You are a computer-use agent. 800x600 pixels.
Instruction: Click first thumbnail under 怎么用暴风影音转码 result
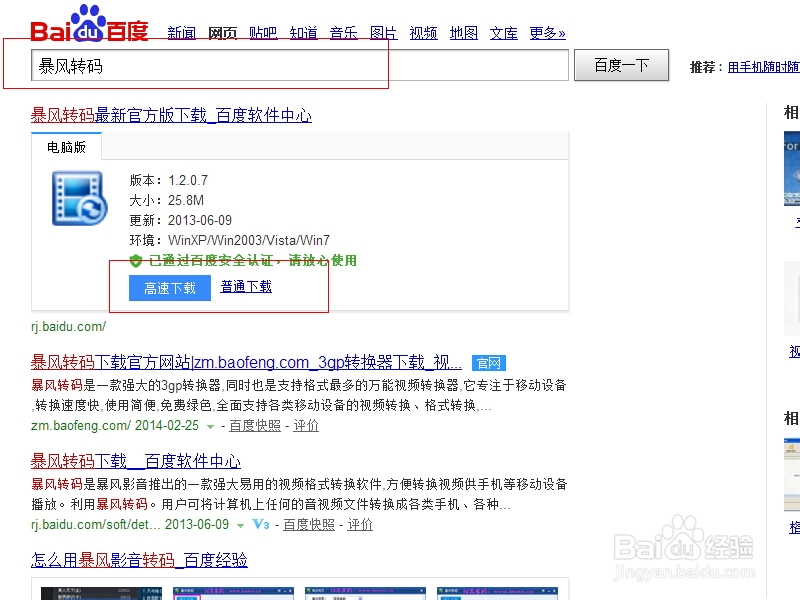point(102,593)
